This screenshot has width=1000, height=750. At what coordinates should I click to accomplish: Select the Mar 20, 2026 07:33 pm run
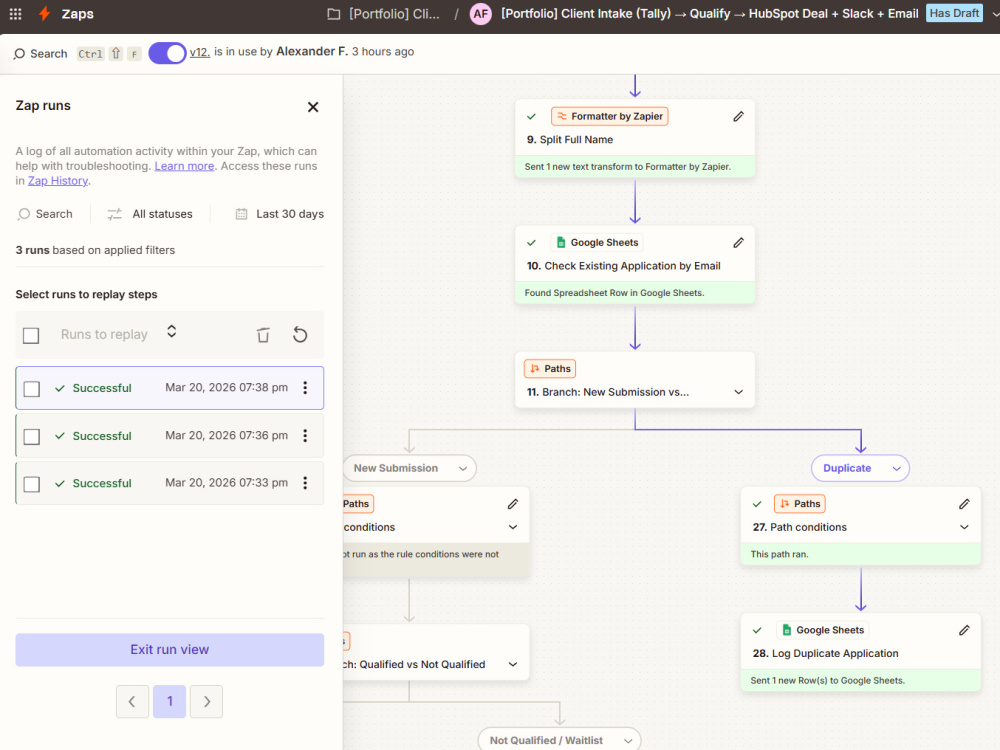pos(170,483)
